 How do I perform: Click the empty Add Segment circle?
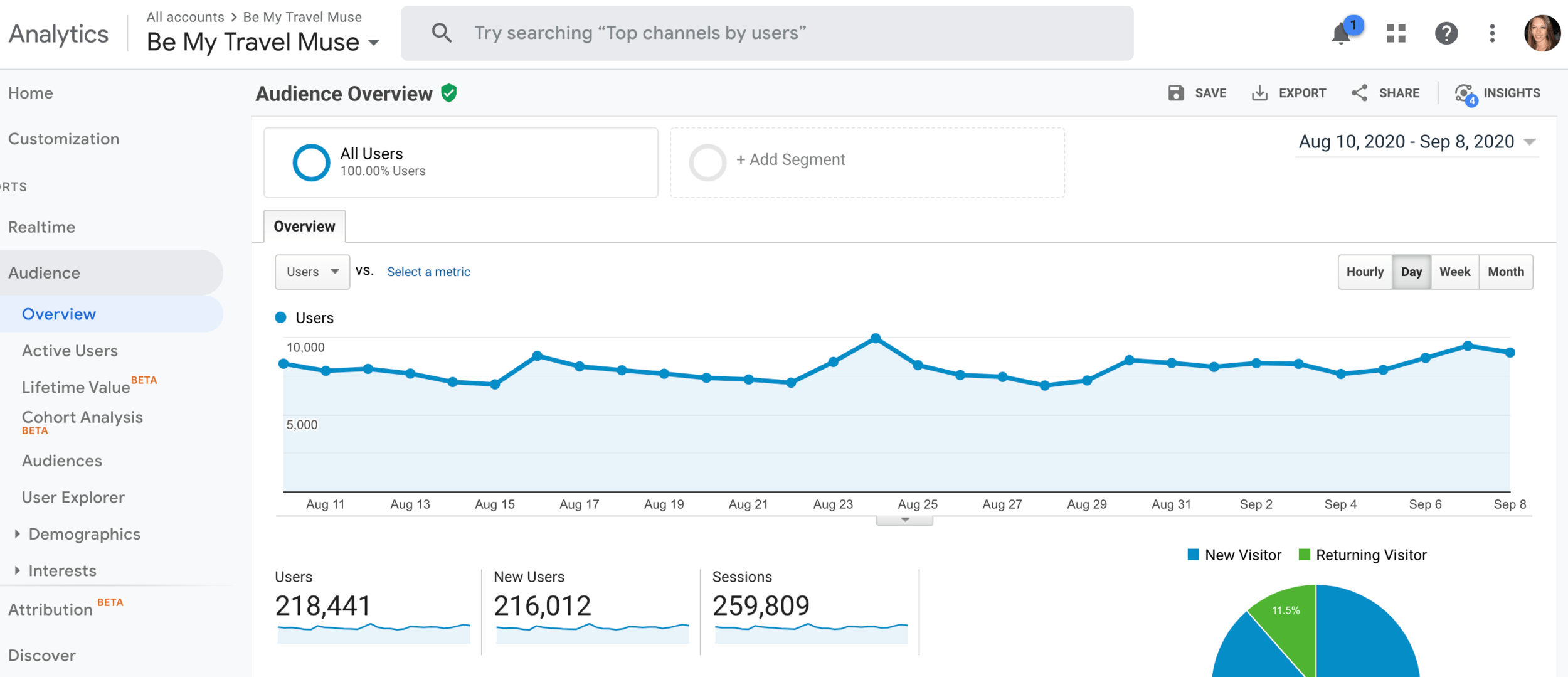pos(707,163)
